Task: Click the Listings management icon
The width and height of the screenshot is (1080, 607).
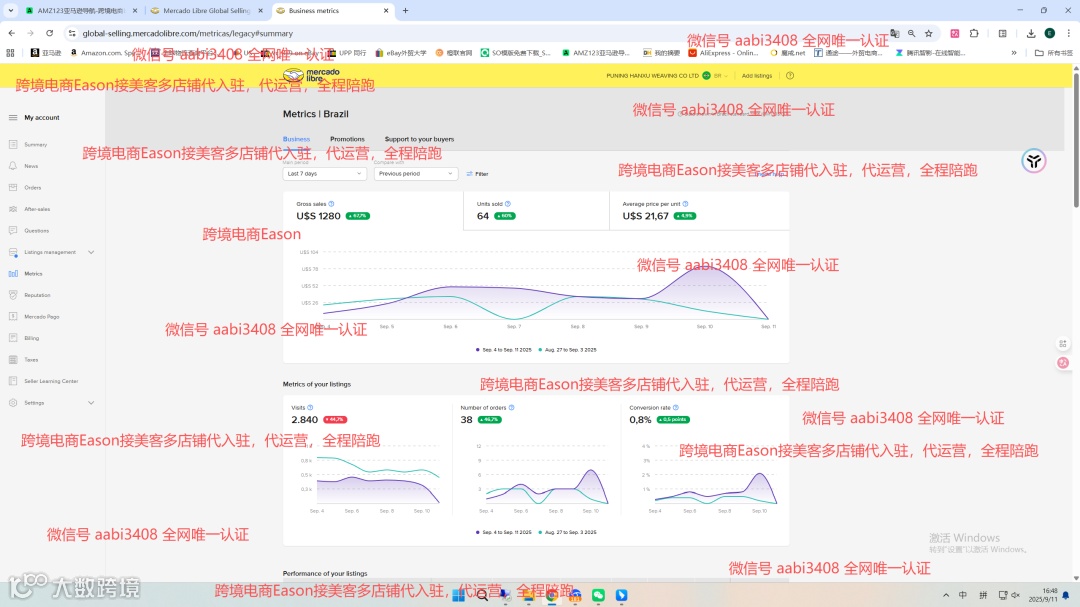Action: tap(13, 252)
